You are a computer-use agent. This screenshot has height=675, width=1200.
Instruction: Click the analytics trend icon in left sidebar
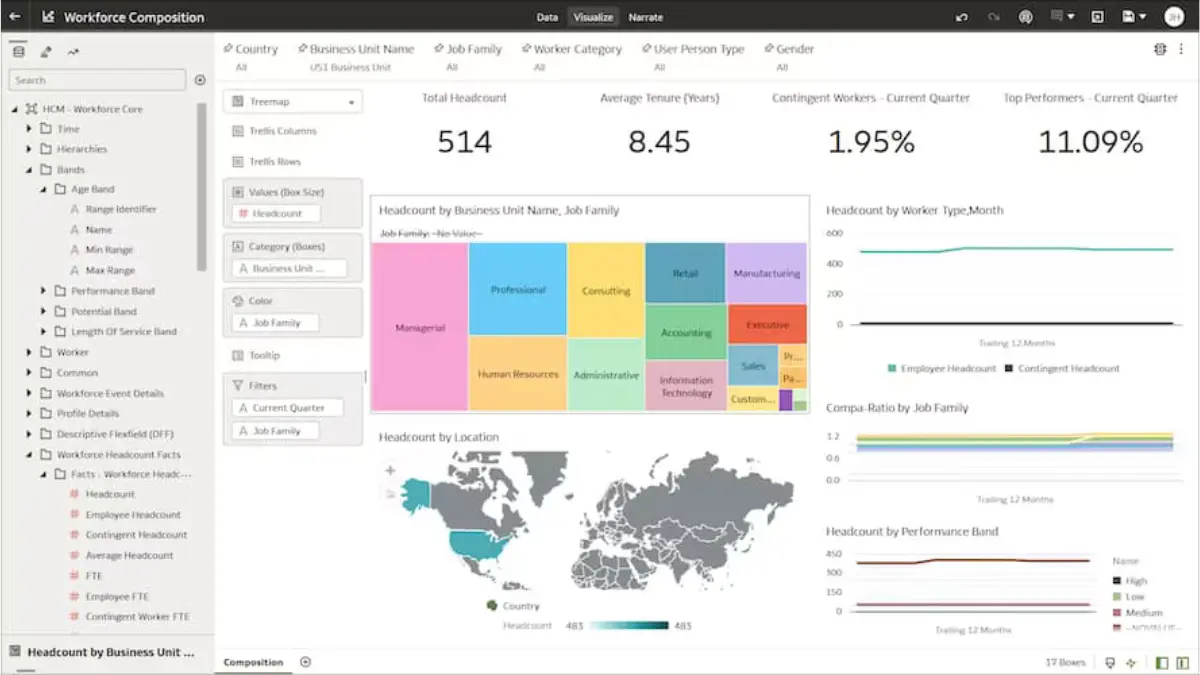point(72,50)
